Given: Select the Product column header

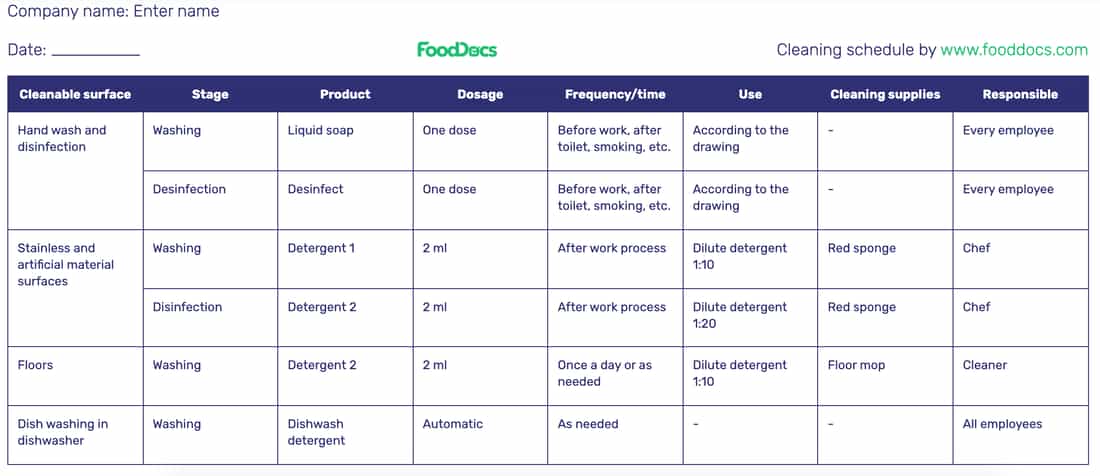Looking at the screenshot, I should pyautogui.click(x=345, y=94).
